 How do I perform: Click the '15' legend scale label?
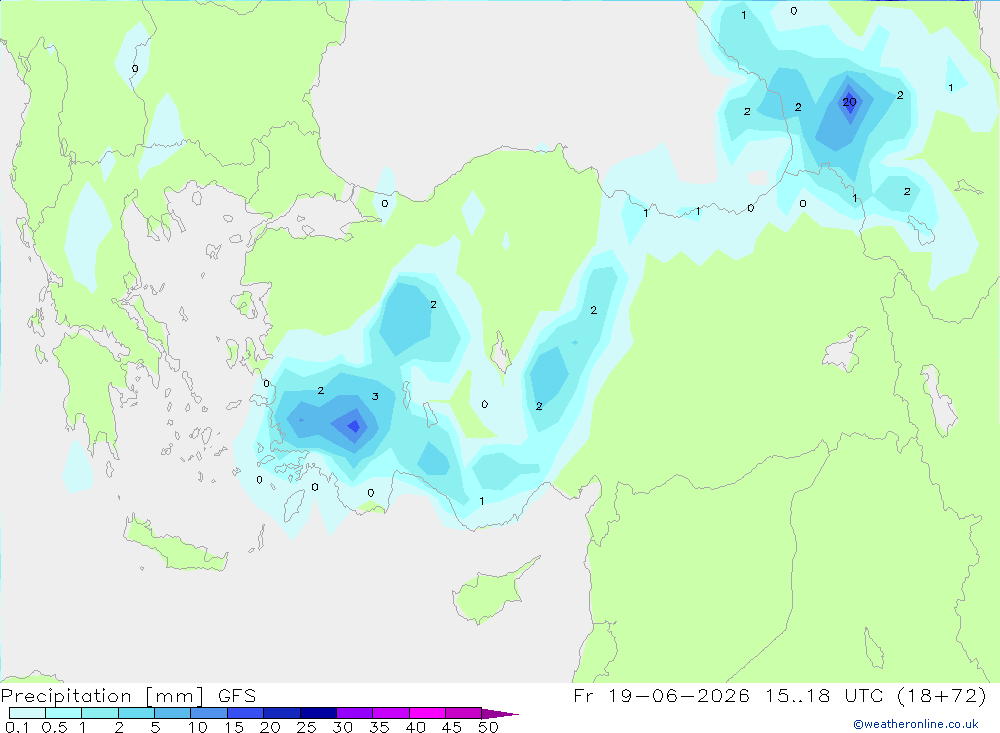234,727
